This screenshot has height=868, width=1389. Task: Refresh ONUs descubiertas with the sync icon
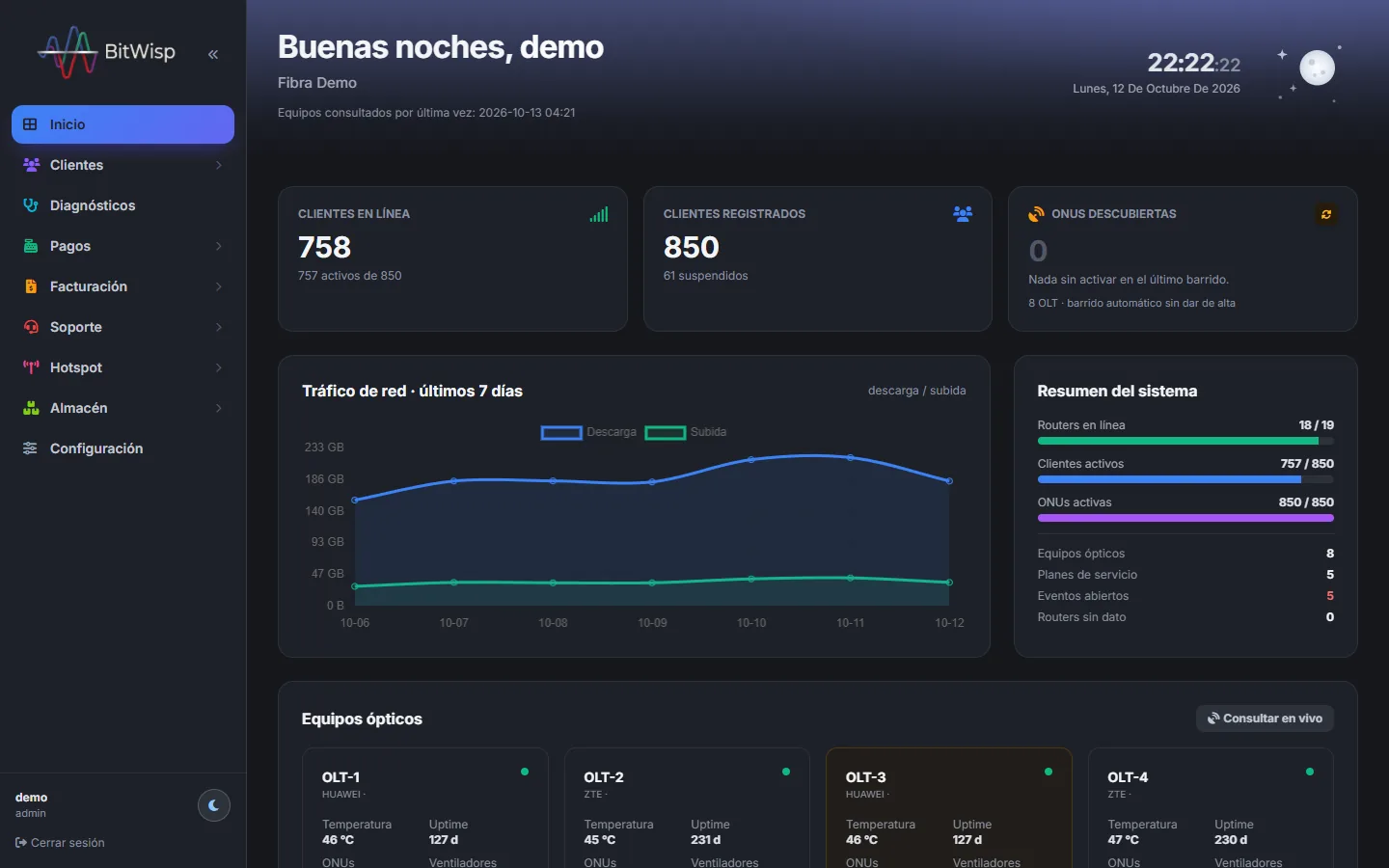pos(1326,214)
